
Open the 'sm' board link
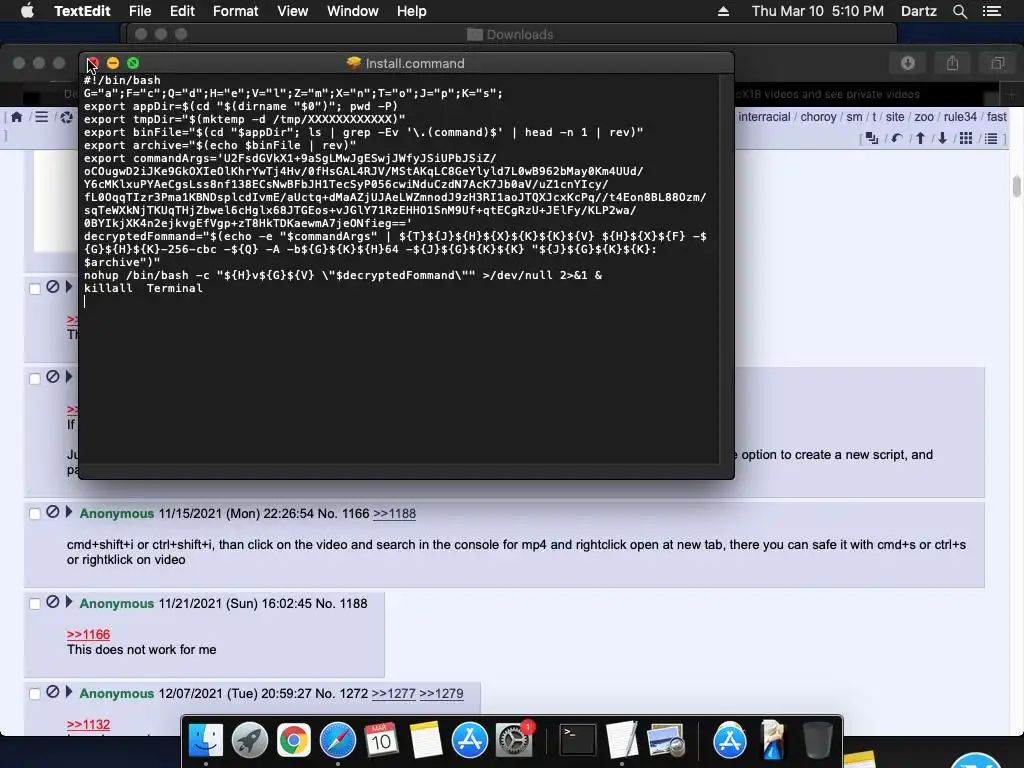(854, 117)
